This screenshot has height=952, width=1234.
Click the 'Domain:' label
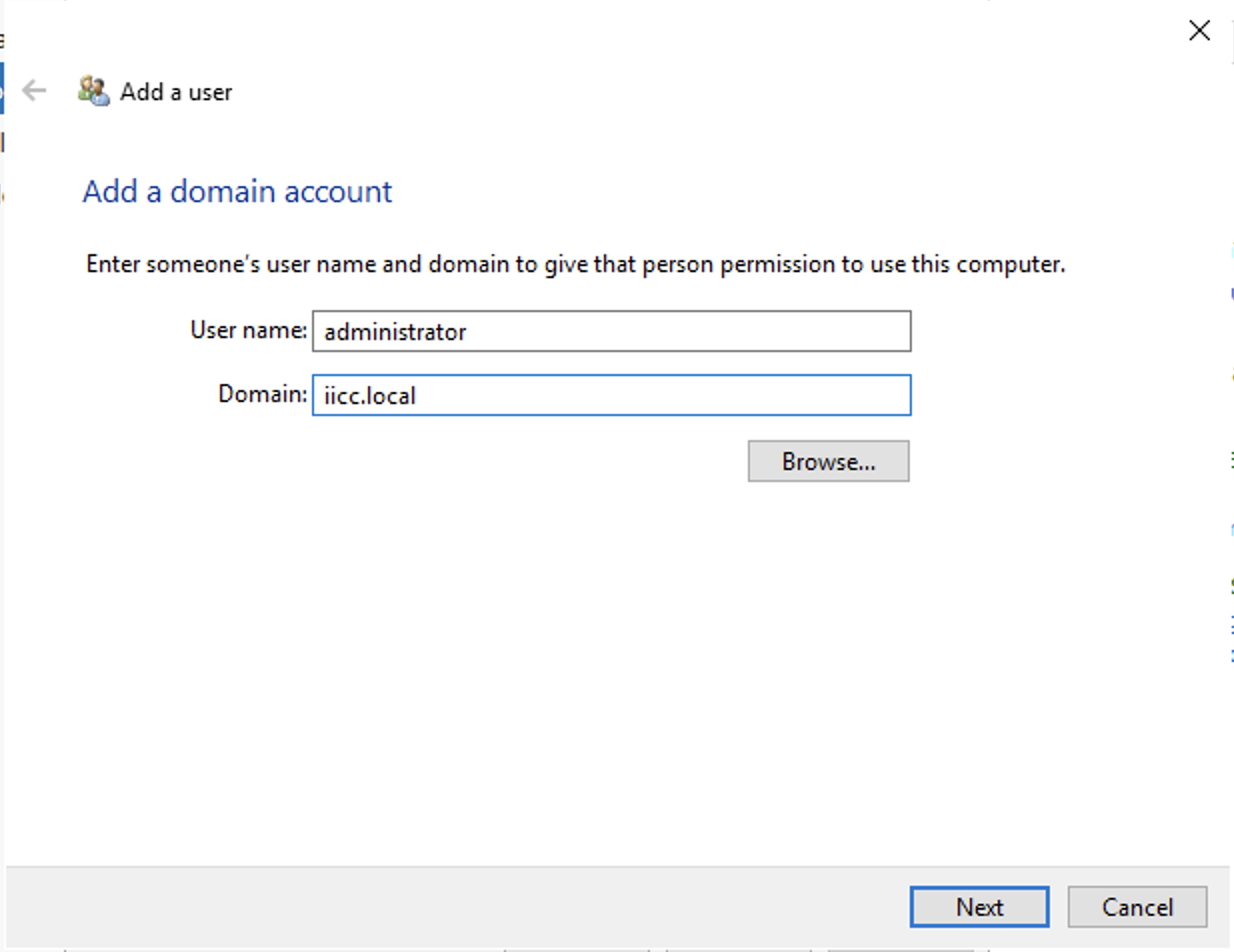262,394
